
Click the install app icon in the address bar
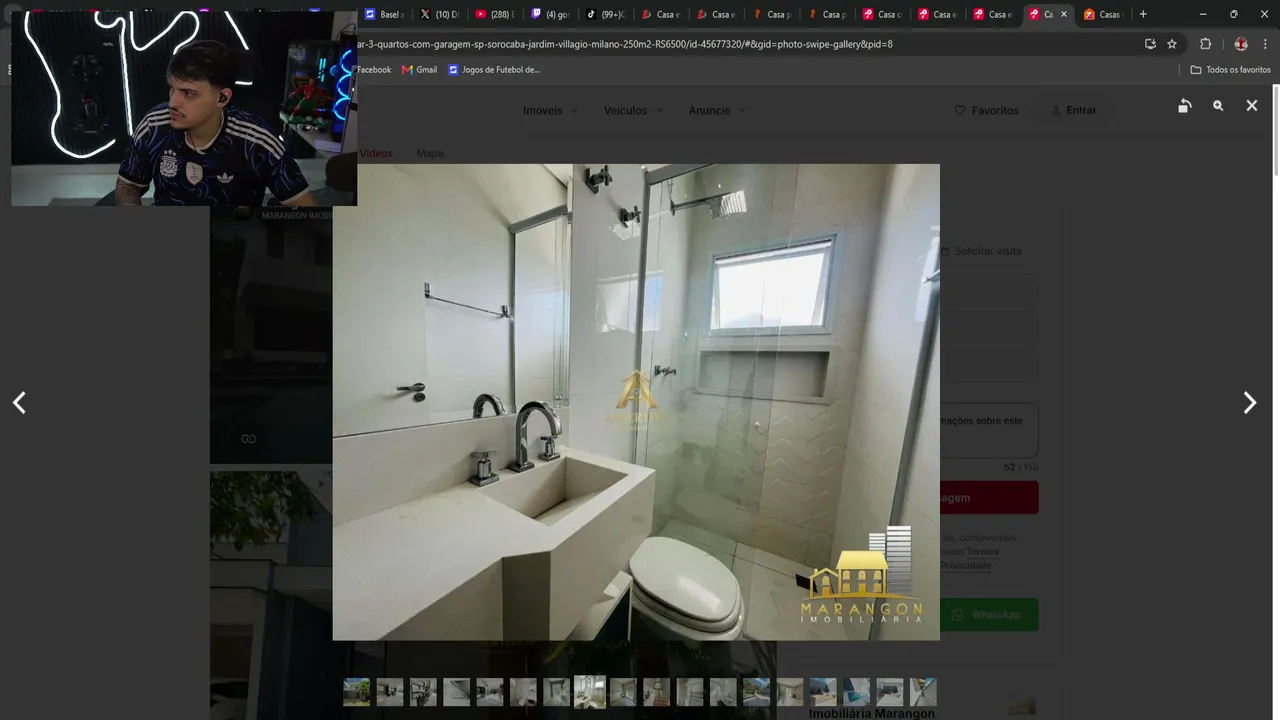point(1150,44)
